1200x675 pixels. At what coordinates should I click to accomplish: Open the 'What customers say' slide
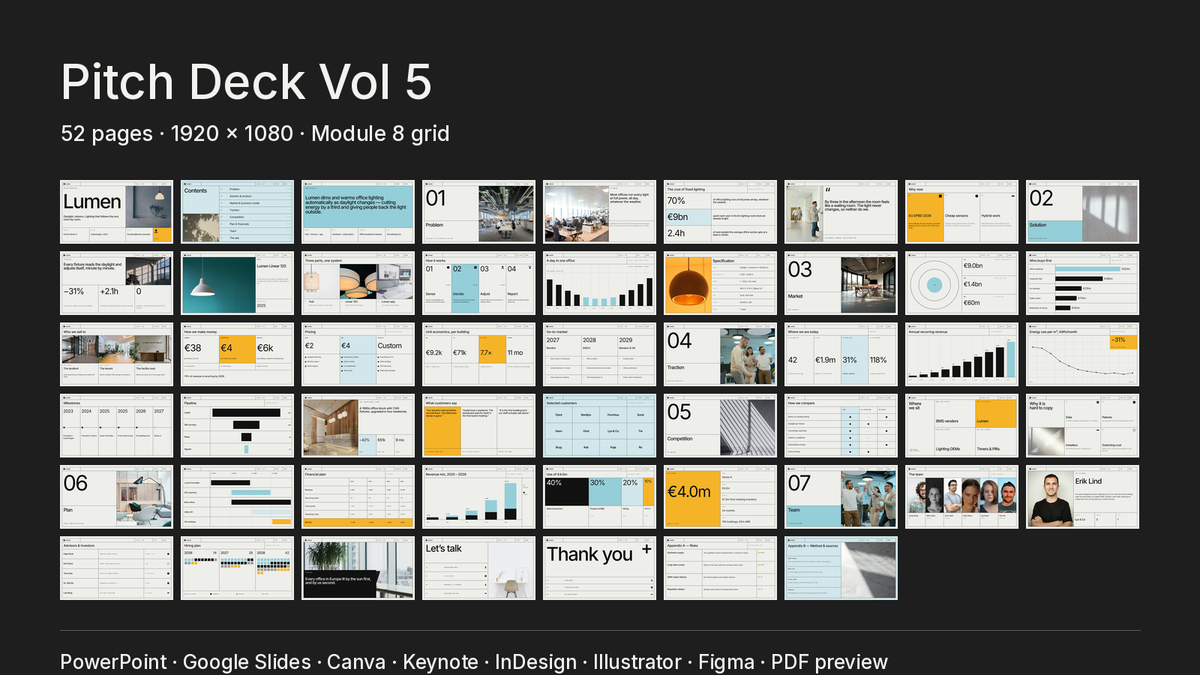coord(479,425)
